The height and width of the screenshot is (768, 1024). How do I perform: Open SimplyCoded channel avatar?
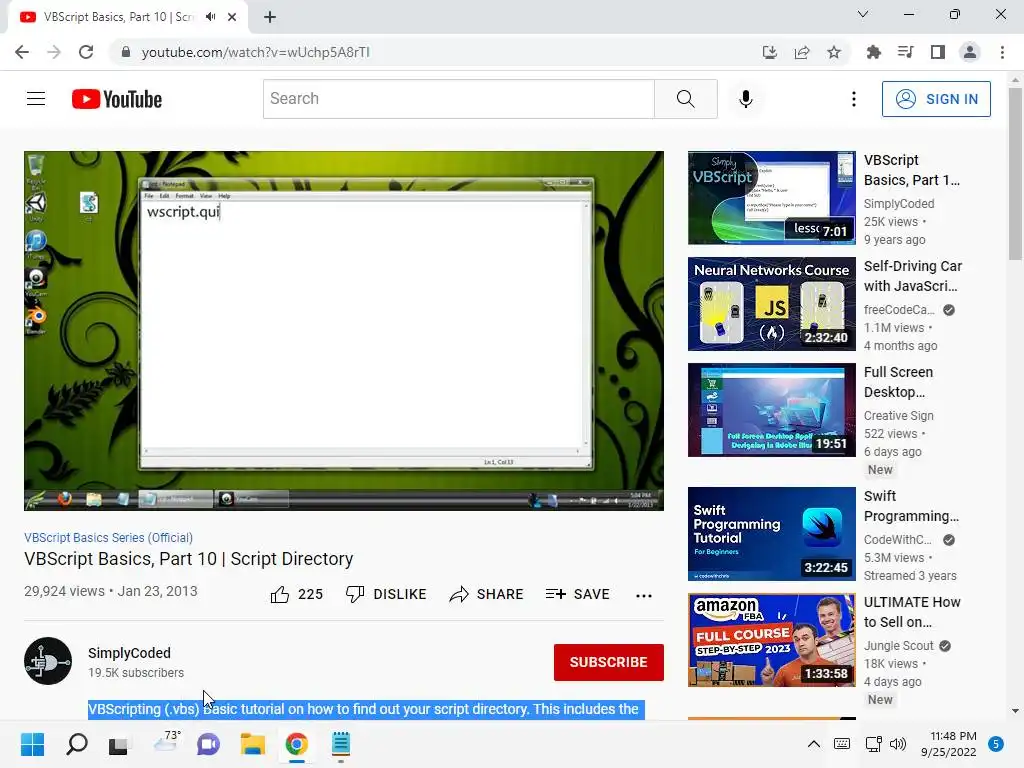48,661
